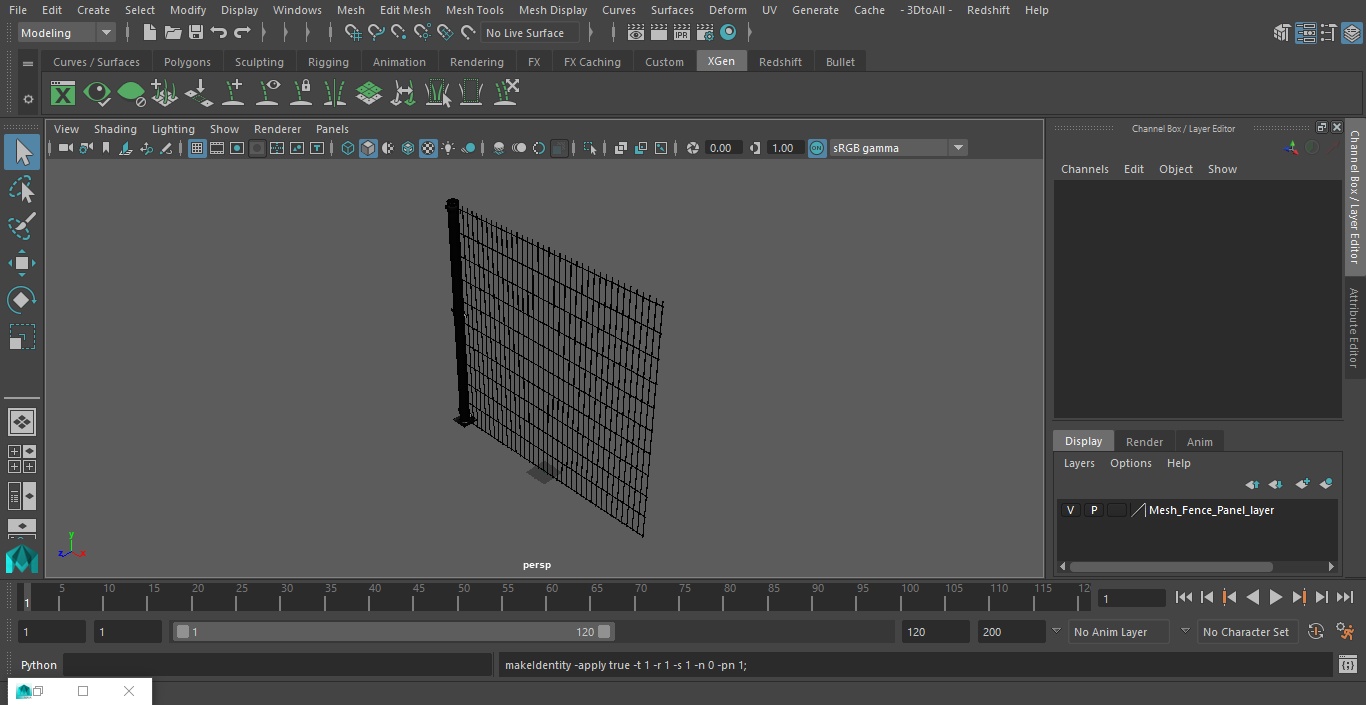
Task: Click the layer list horizontal scrollbar
Action: pos(1171,566)
